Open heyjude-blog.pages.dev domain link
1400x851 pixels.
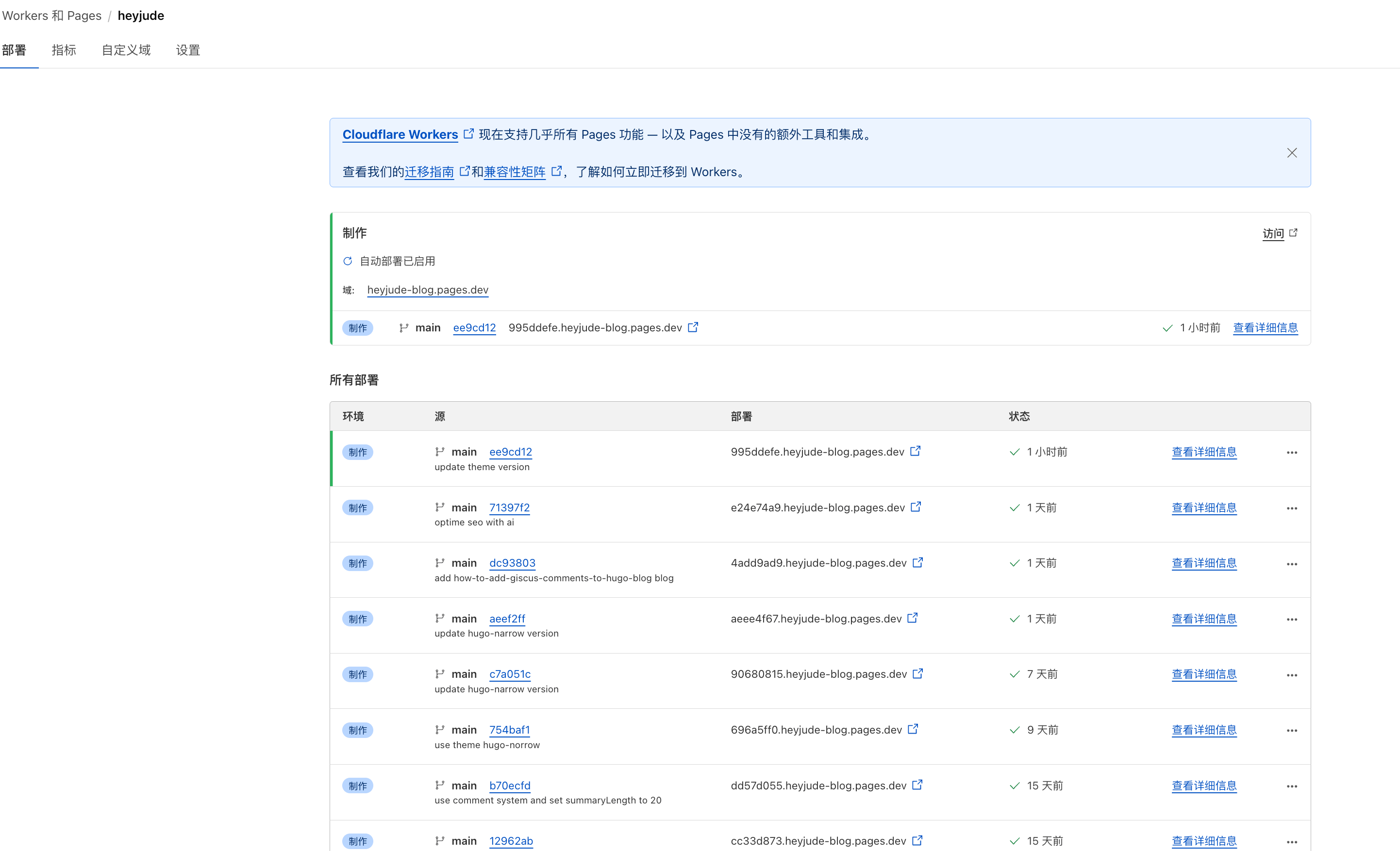(x=427, y=290)
